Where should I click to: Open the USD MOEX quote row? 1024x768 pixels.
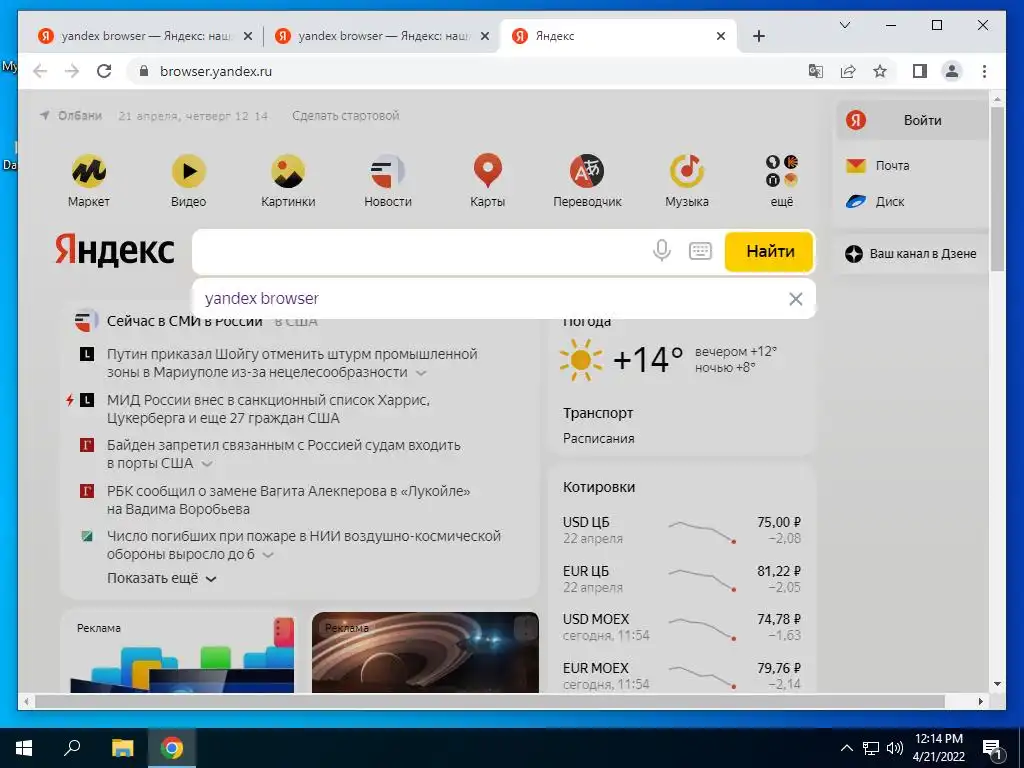click(x=681, y=627)
